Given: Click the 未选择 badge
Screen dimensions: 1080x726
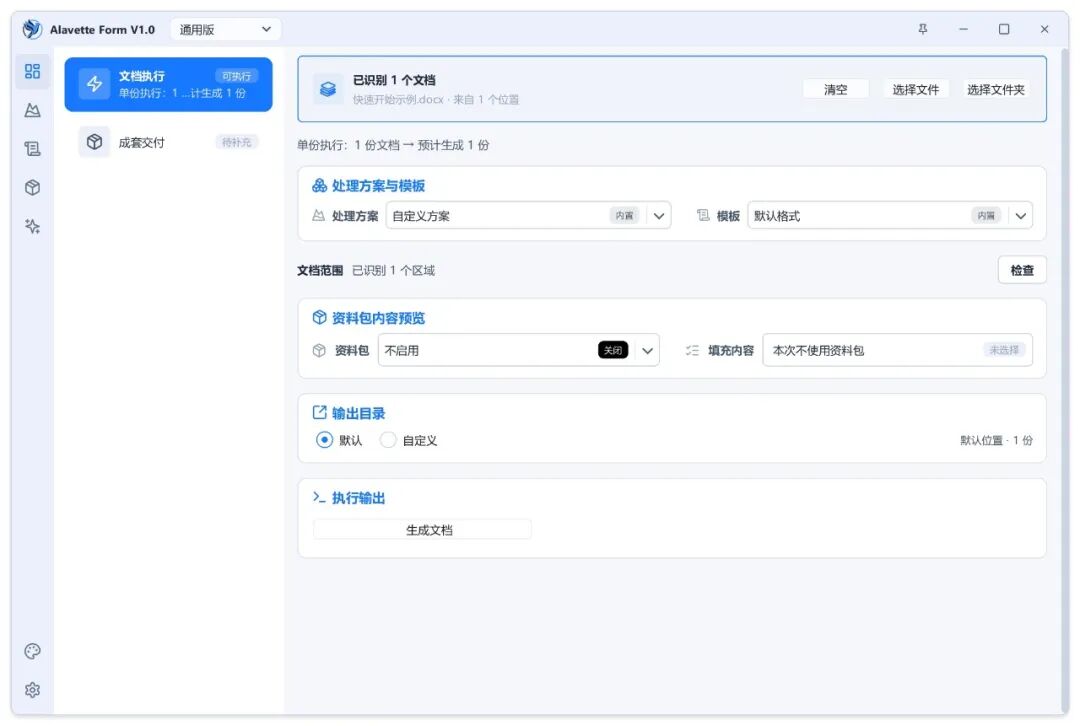Looking at the screenshot, I should click(x=1004, y=350).
